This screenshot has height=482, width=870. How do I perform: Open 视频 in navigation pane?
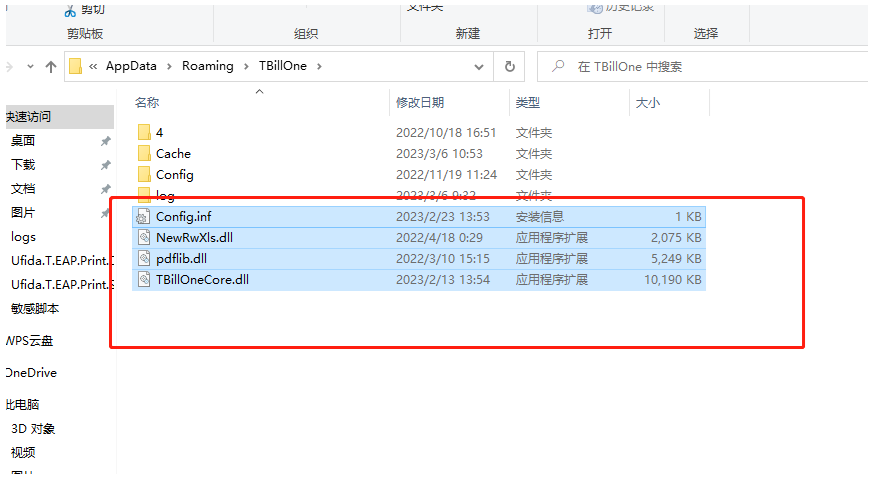(x=23, y=453)
